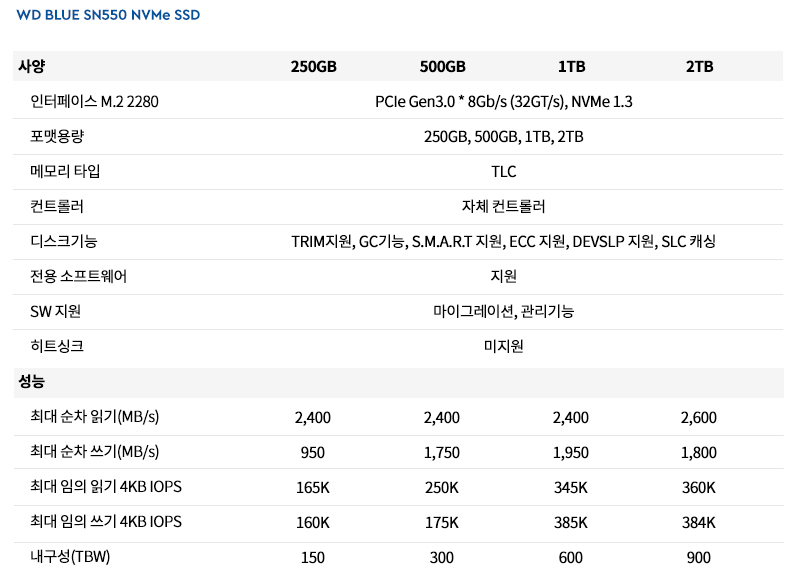Click the 250K random read value
The height and width of the screenshot is (576, 799).
[x=441, y=488]
